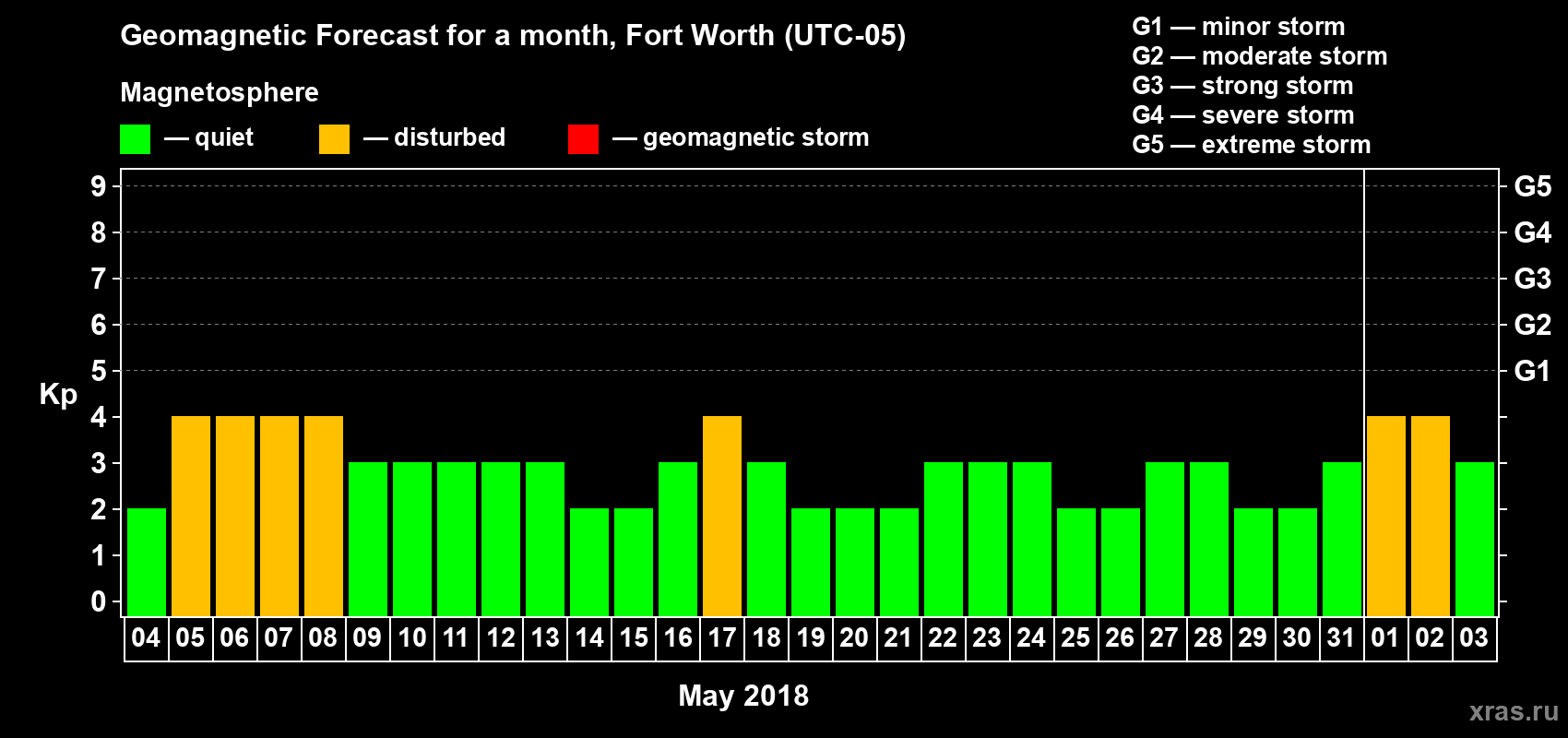Click the '— disturbed' legend label
The image size is (1568, 738).
[434, 137]
